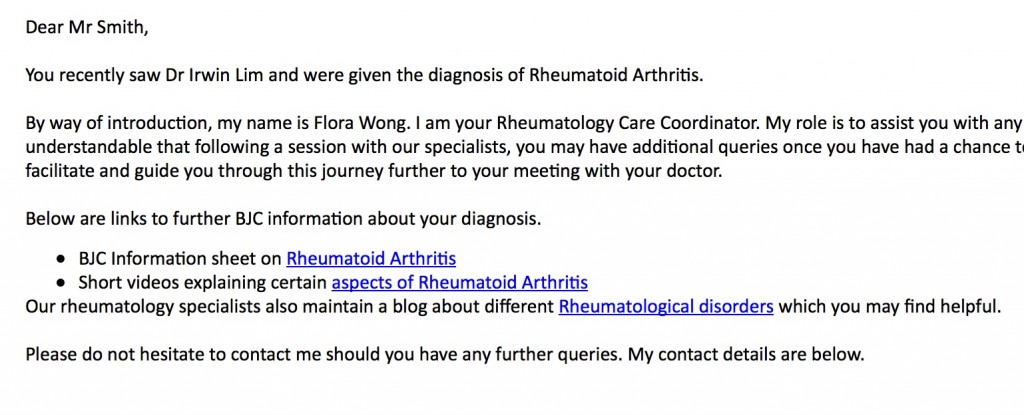
Task: Open the Rheumatoid Arthritis information sheet link
Action: tap(371, 259)
